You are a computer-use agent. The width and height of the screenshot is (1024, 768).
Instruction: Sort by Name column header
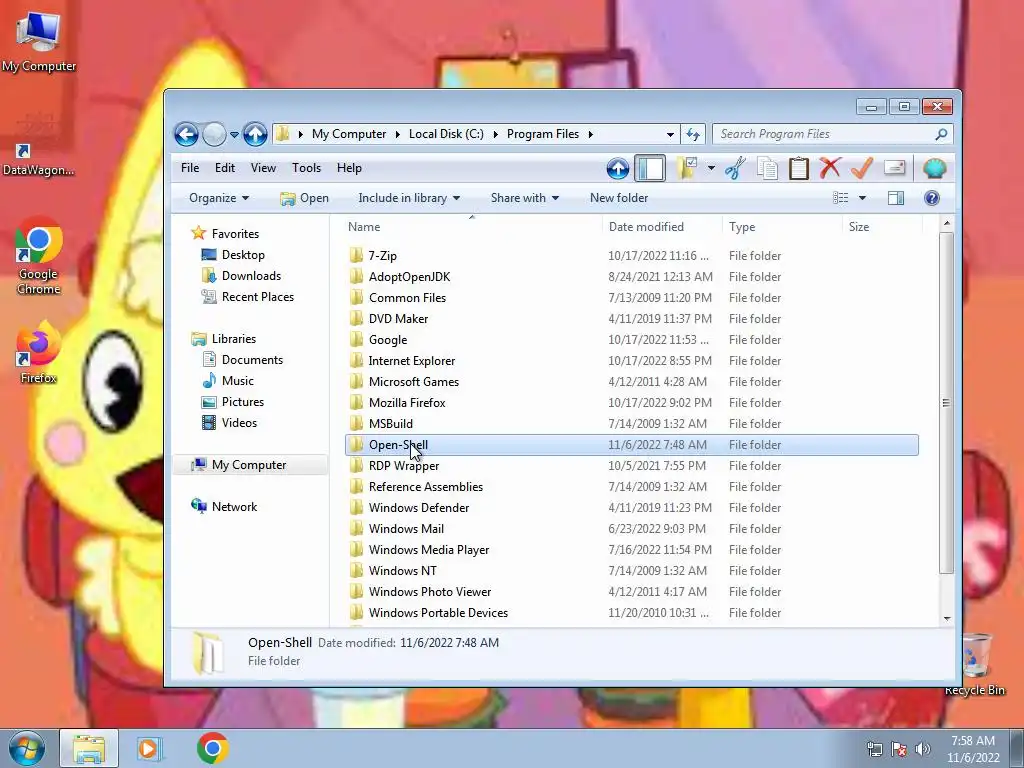tap(473, 227)
